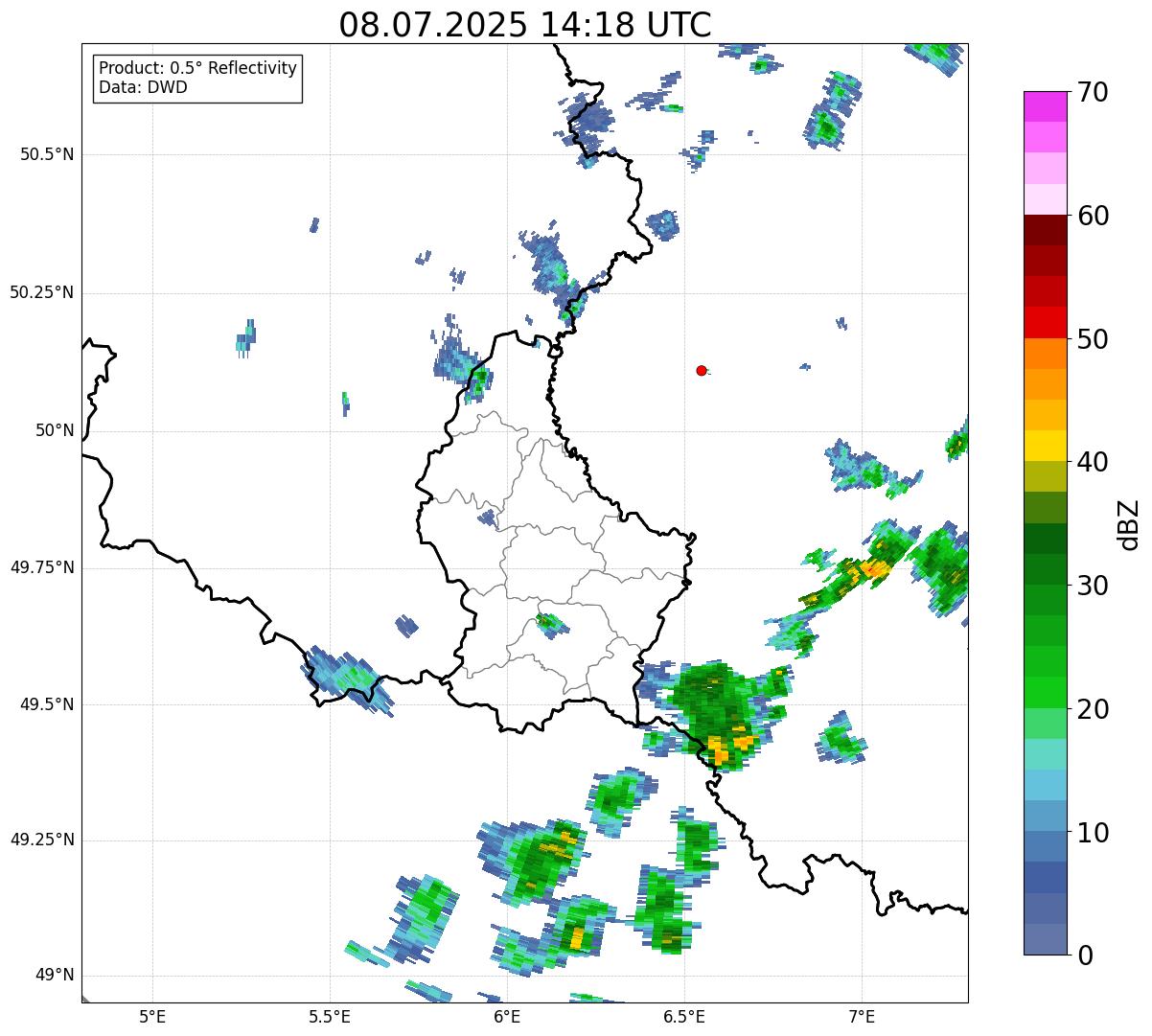Click the magenta top swatch of the colorbar

[1046, 106]
